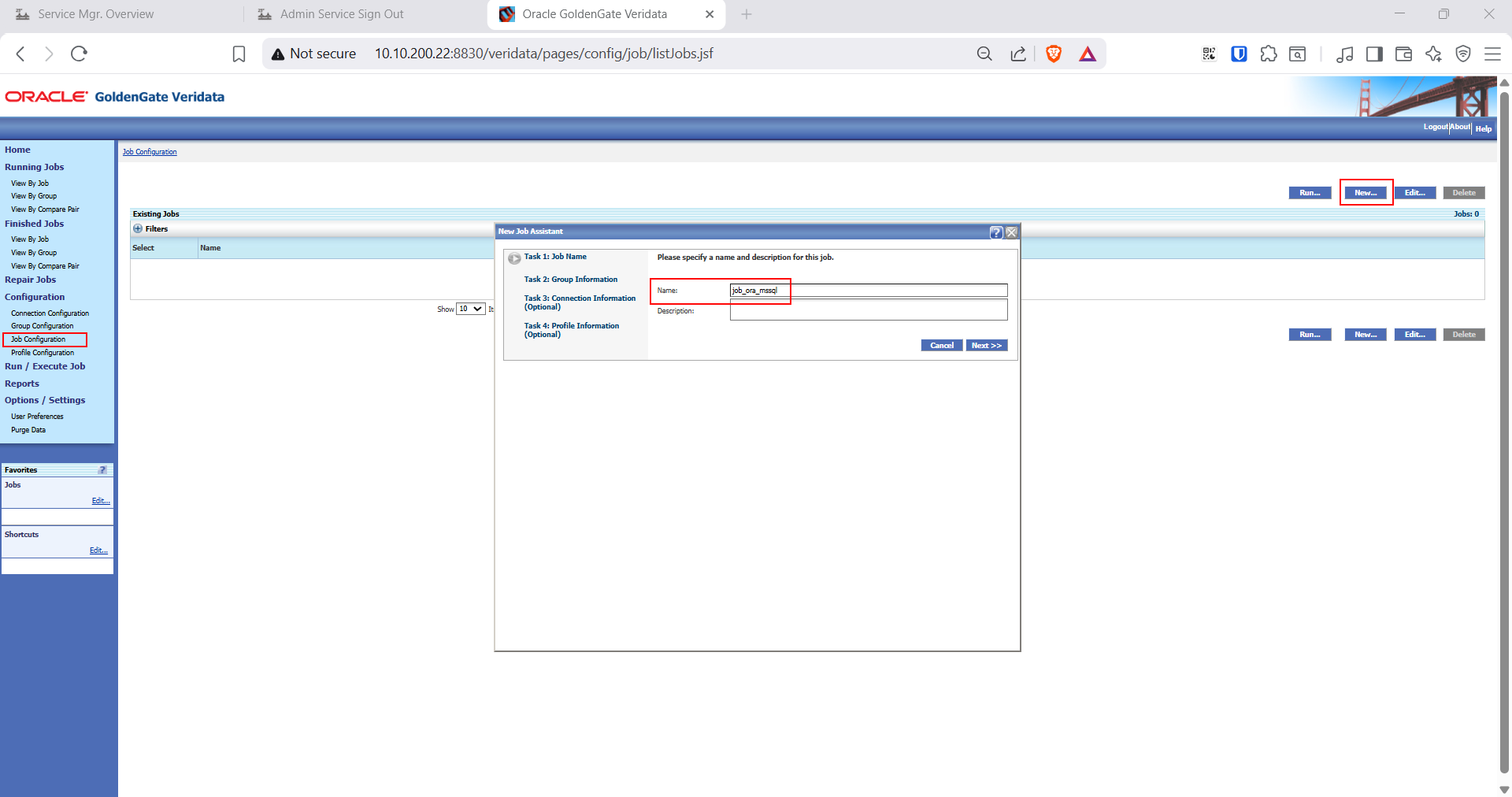Open the Show rows count dropdown
Screen dimensions: 1512x797
pyautogui.click(x=470, y=309)
